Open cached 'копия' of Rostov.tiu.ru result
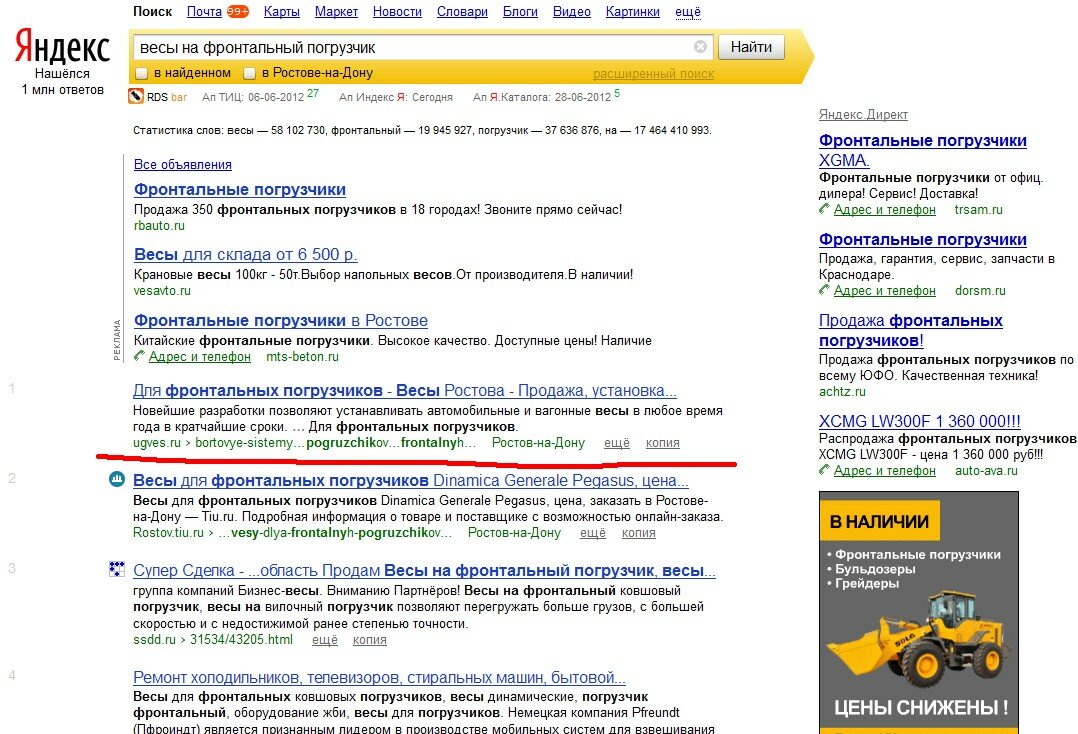The width and height of the screenshot is (1078, 734). 639,533
